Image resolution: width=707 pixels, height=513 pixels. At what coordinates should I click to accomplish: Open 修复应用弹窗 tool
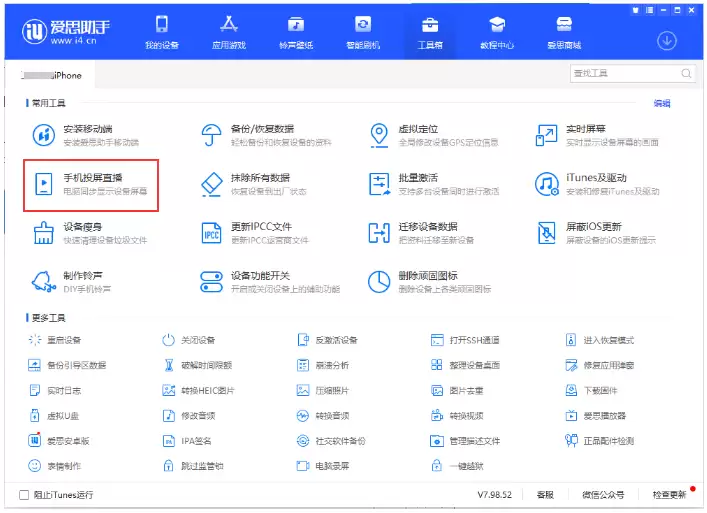click(600, 365)
